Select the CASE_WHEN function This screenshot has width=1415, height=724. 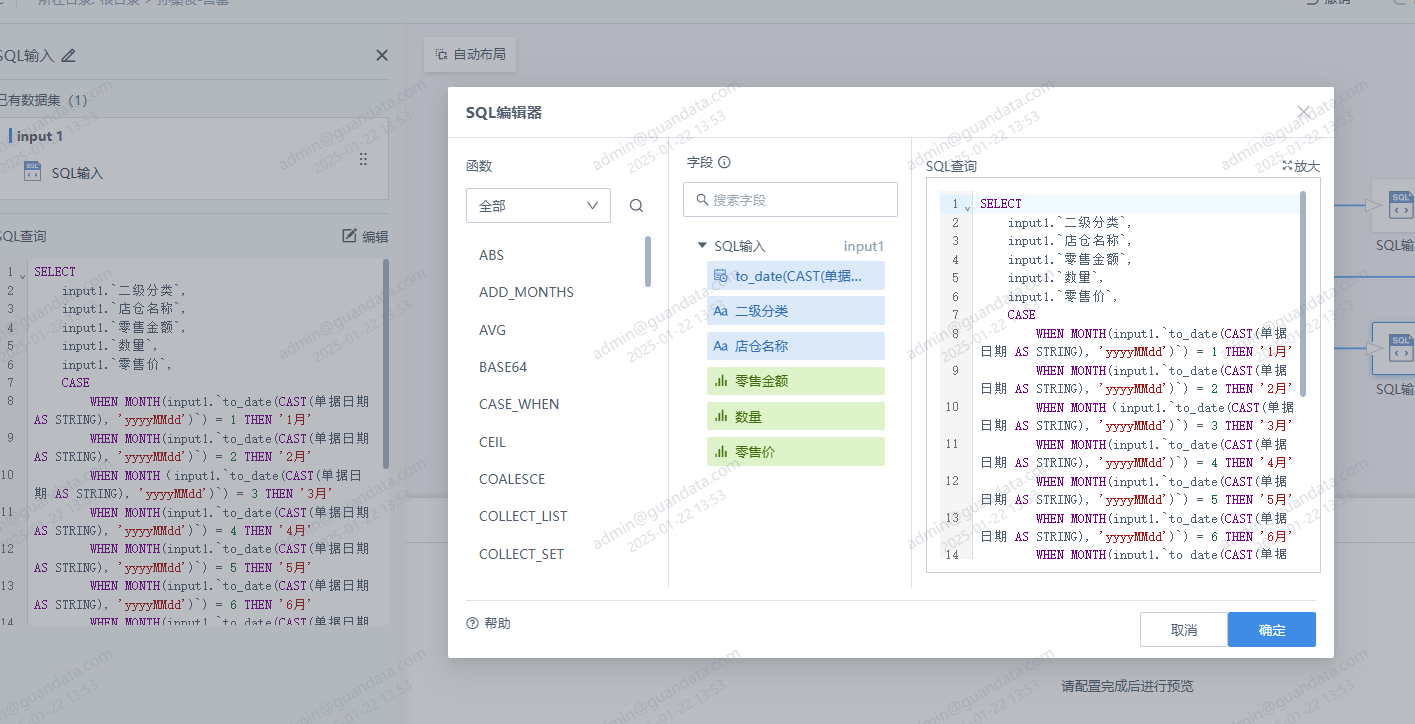click(519, 404)
